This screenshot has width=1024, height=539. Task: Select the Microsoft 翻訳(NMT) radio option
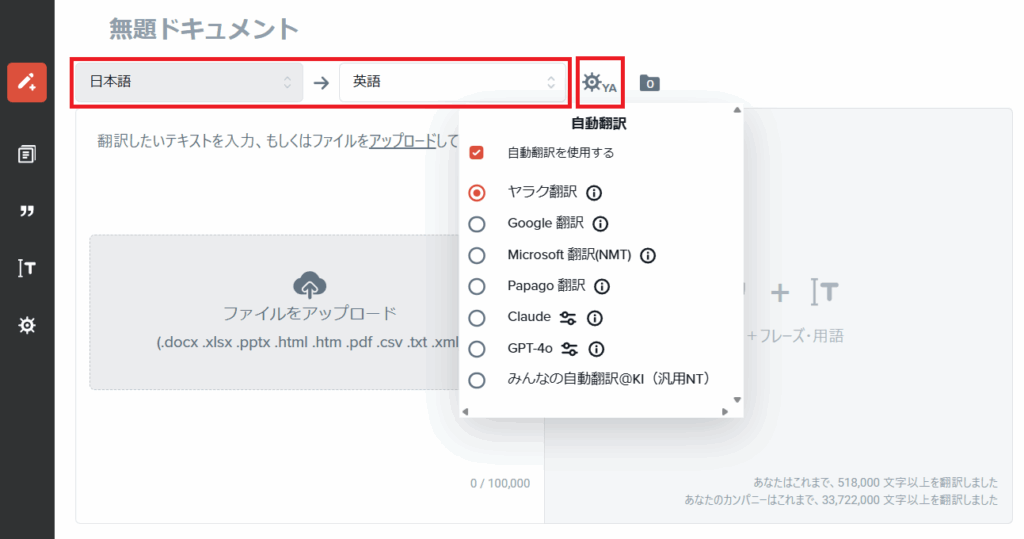[477, 255]
